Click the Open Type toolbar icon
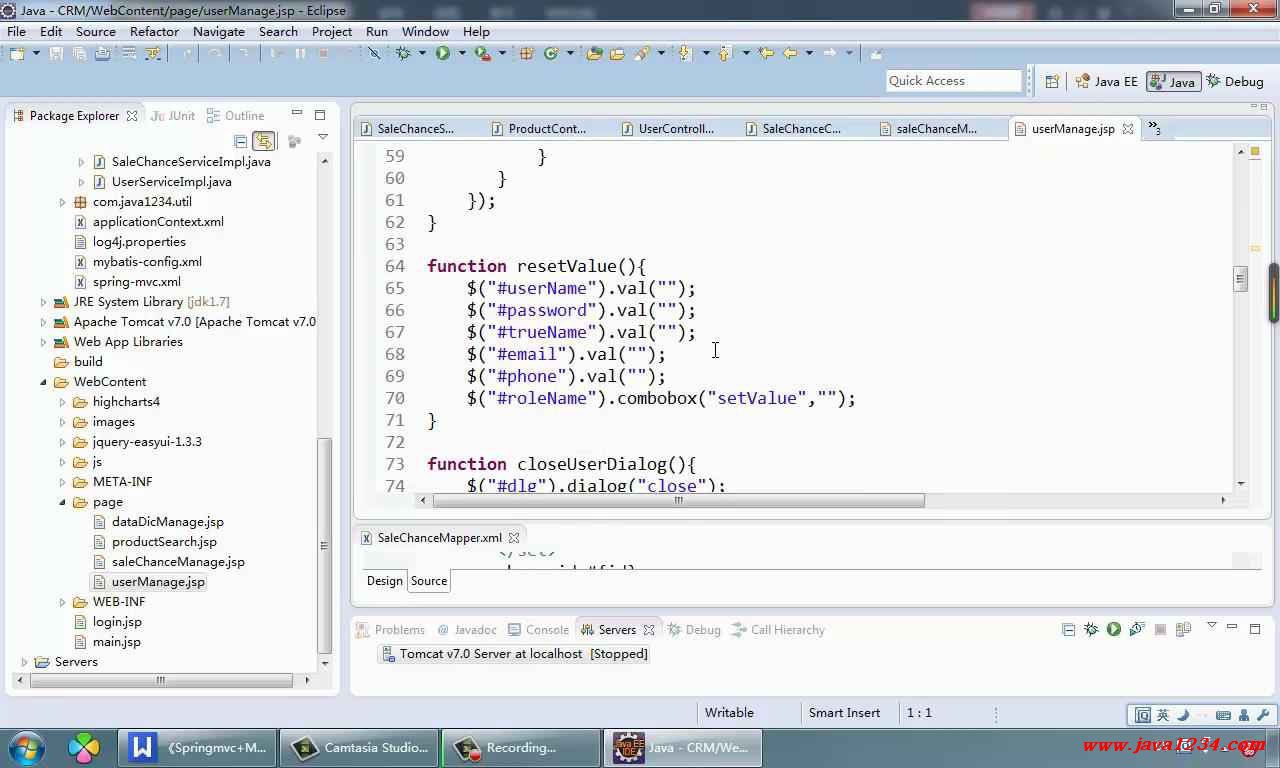 (x=594, y=54)
